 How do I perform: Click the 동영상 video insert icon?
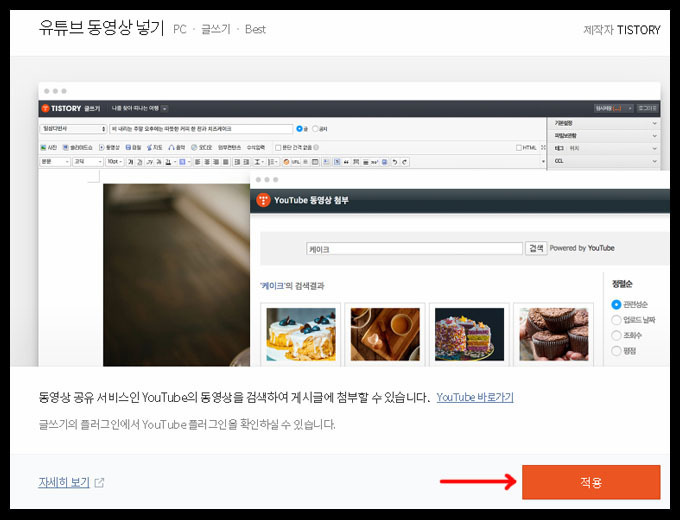tap(101, 147)
